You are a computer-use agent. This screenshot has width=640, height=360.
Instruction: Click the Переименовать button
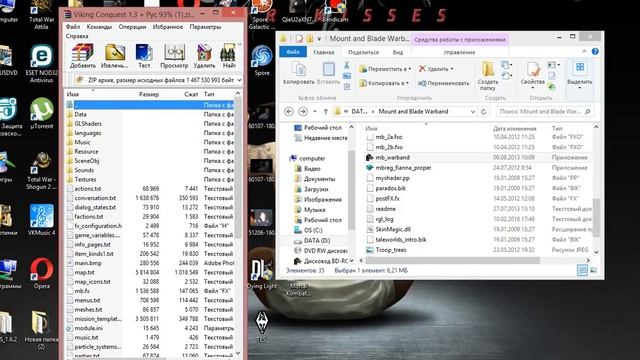[443, 83]
